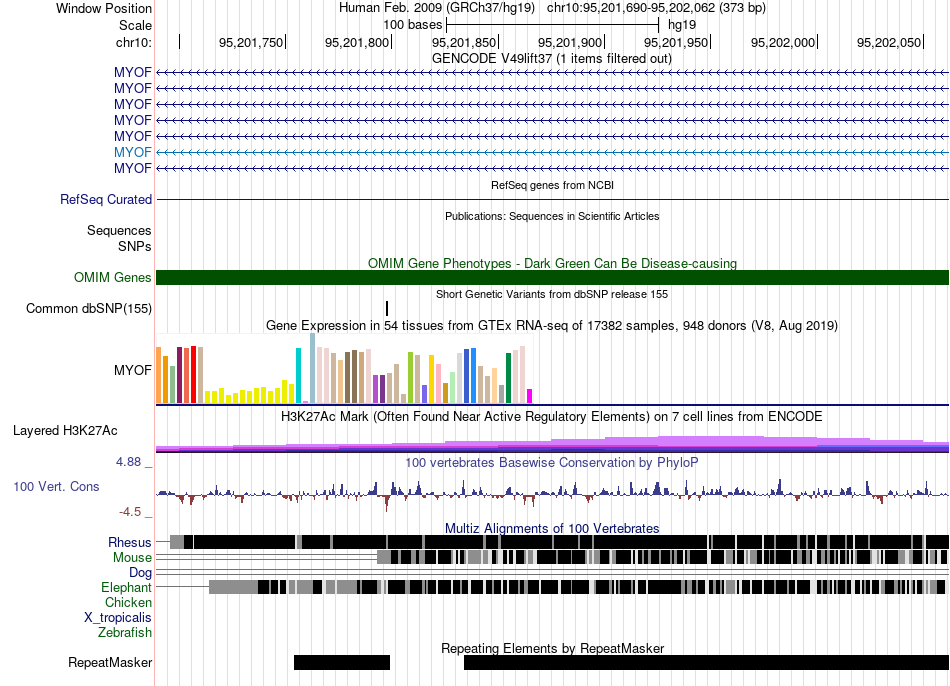The image size is (950, 686).
Task: Select the Layered H3K27Ac track label
Action: 65,431
